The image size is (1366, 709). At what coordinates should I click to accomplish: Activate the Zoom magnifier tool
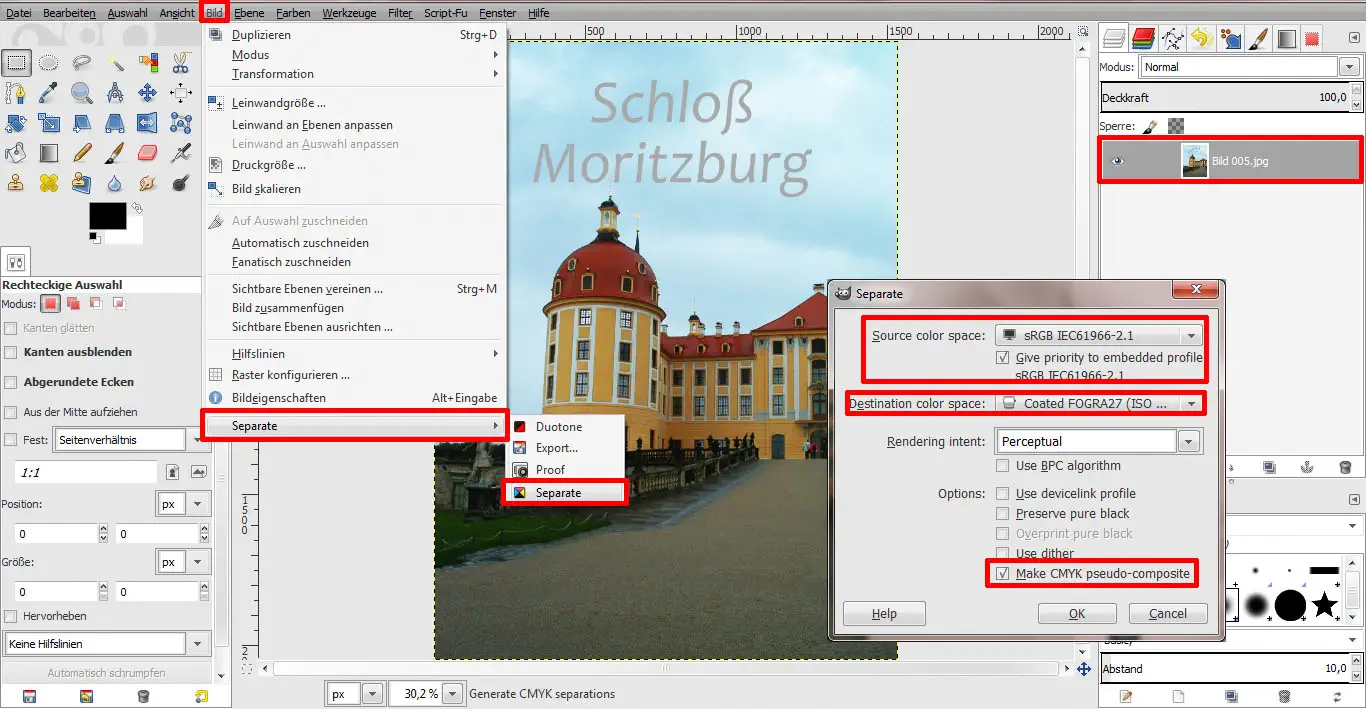pyautogui.click(x=81, y=94)
